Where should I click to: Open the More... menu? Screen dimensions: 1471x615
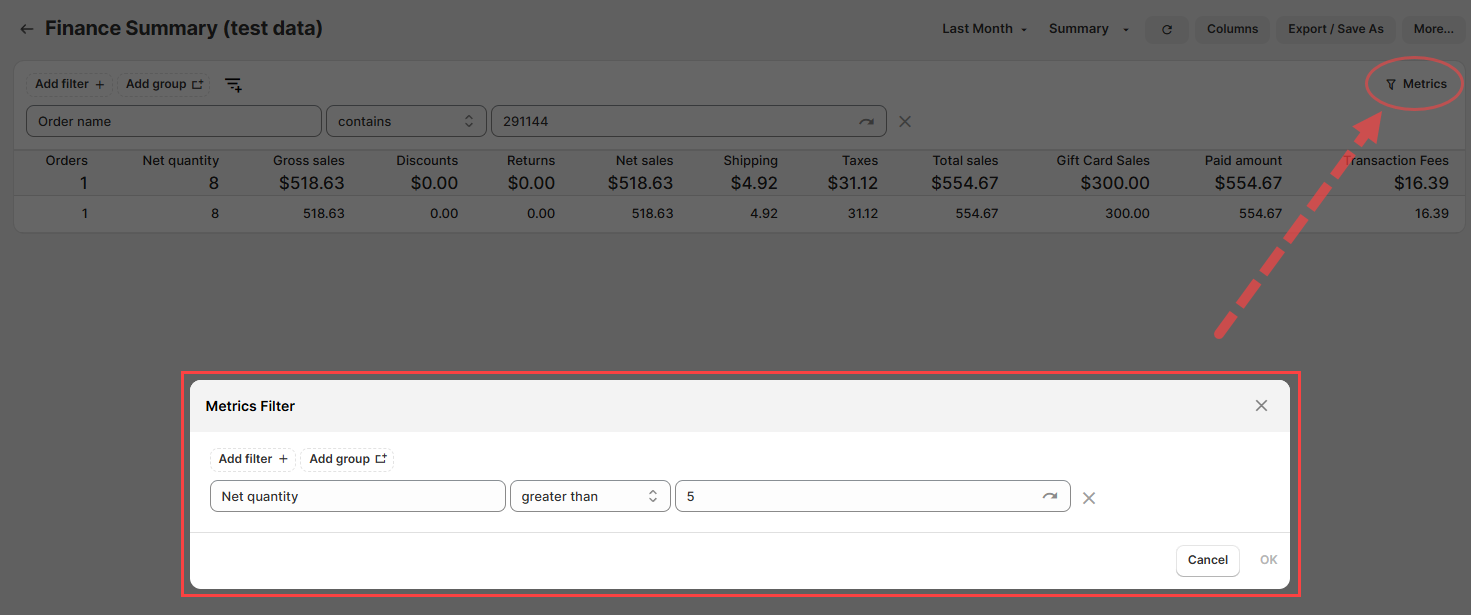click(1433, 29)
